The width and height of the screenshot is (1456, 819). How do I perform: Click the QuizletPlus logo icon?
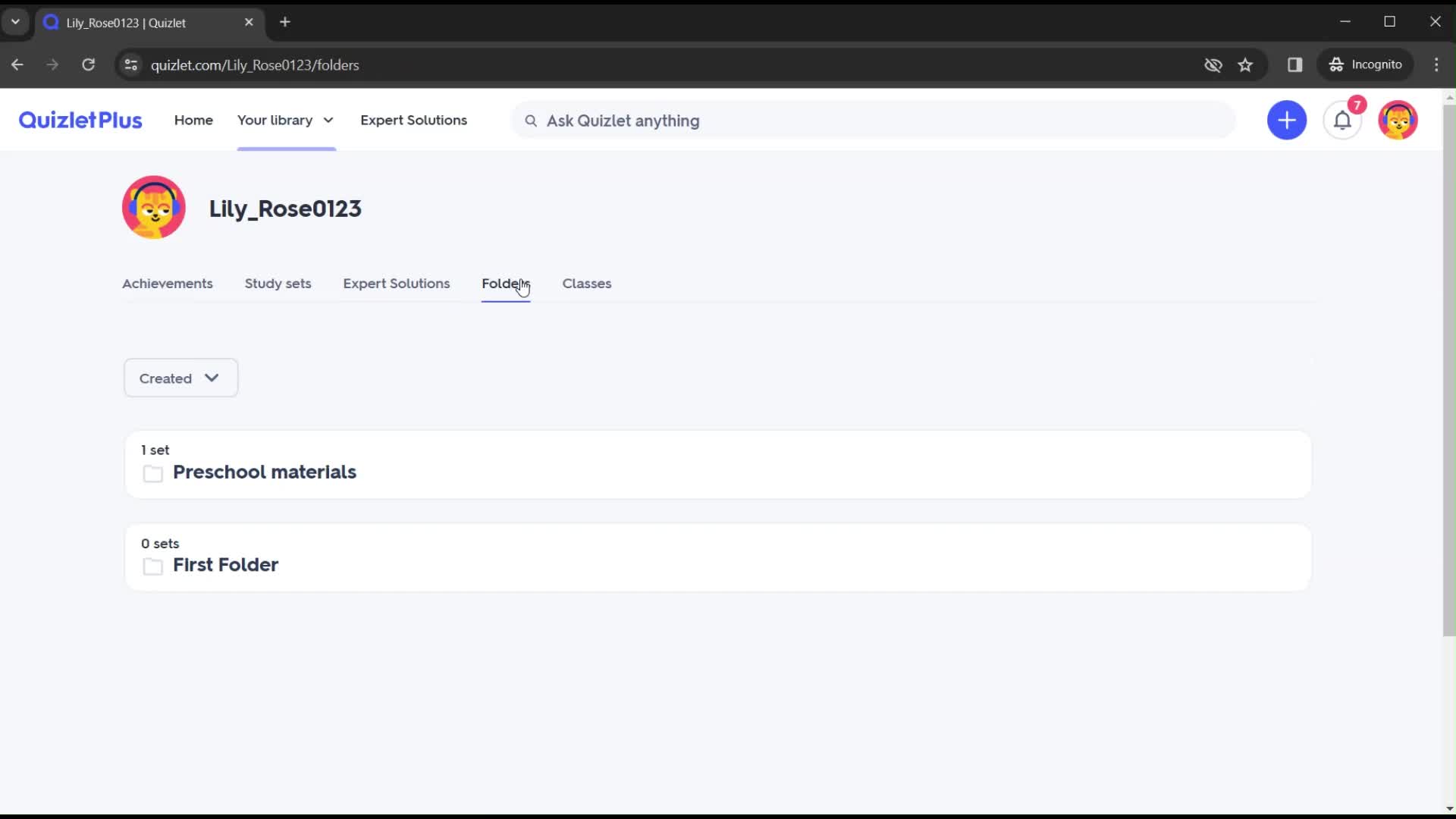(80, 119)
